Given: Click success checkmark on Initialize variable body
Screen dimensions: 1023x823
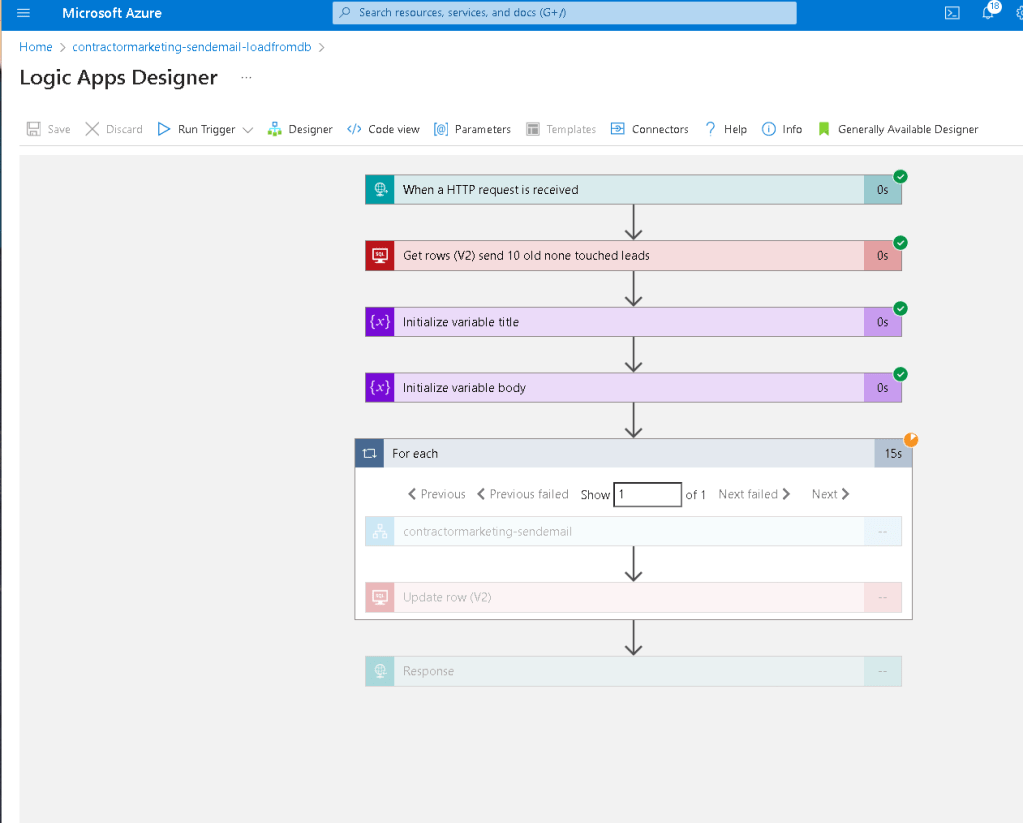Looking at the screenshot, I should (x=900, y=374).
